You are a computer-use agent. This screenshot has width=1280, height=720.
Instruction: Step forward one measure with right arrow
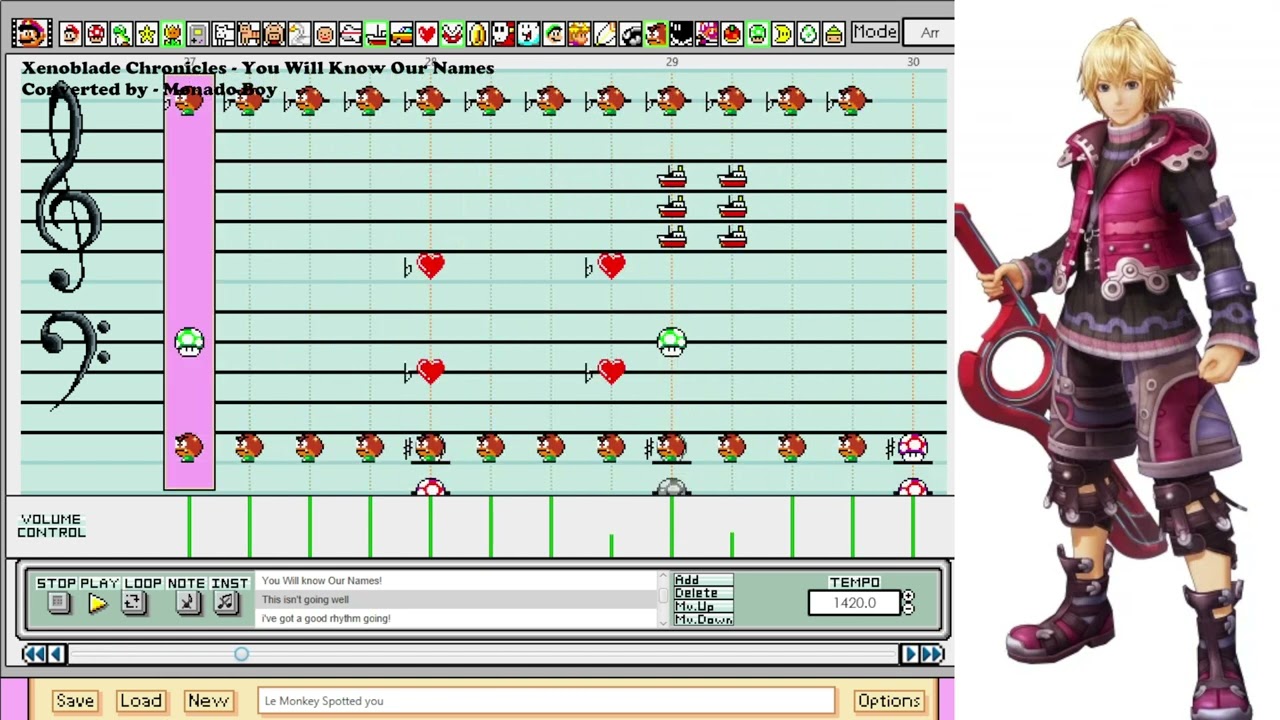pyautogui.click(x=910, y=654)
